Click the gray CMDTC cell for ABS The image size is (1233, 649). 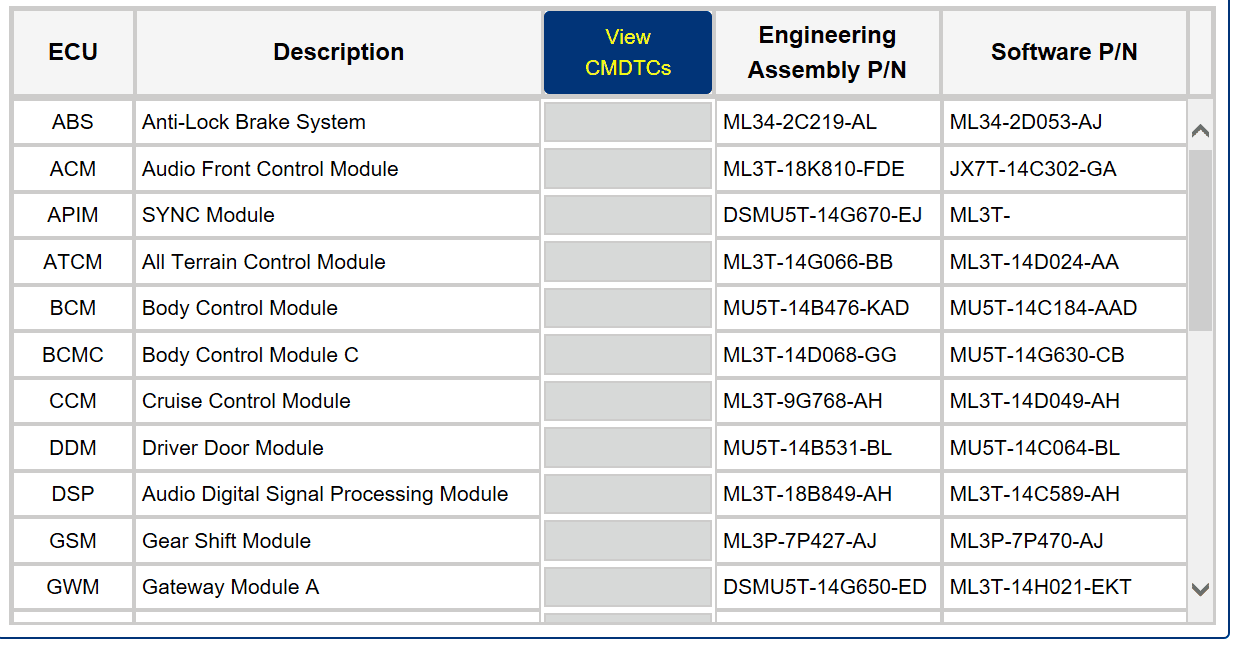coord(627,122)
